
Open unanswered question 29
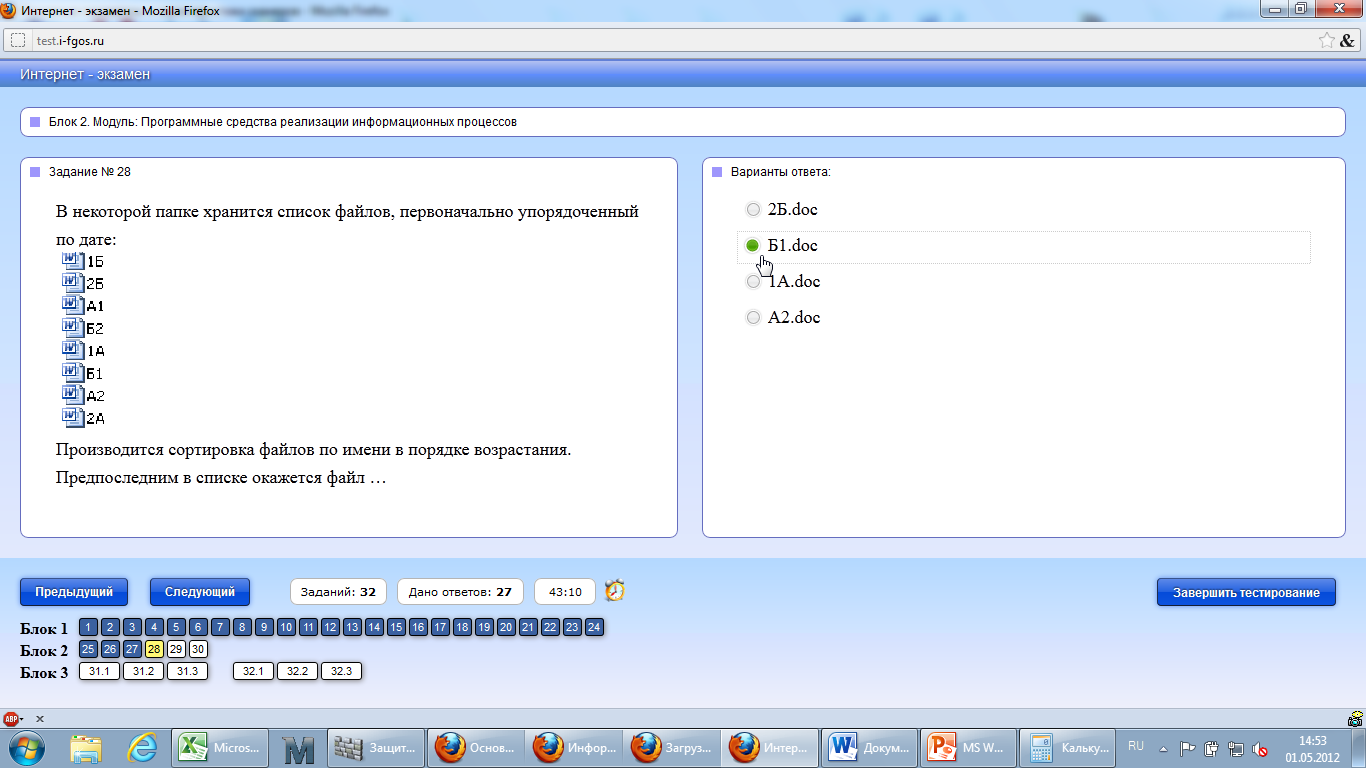(177, 649)
